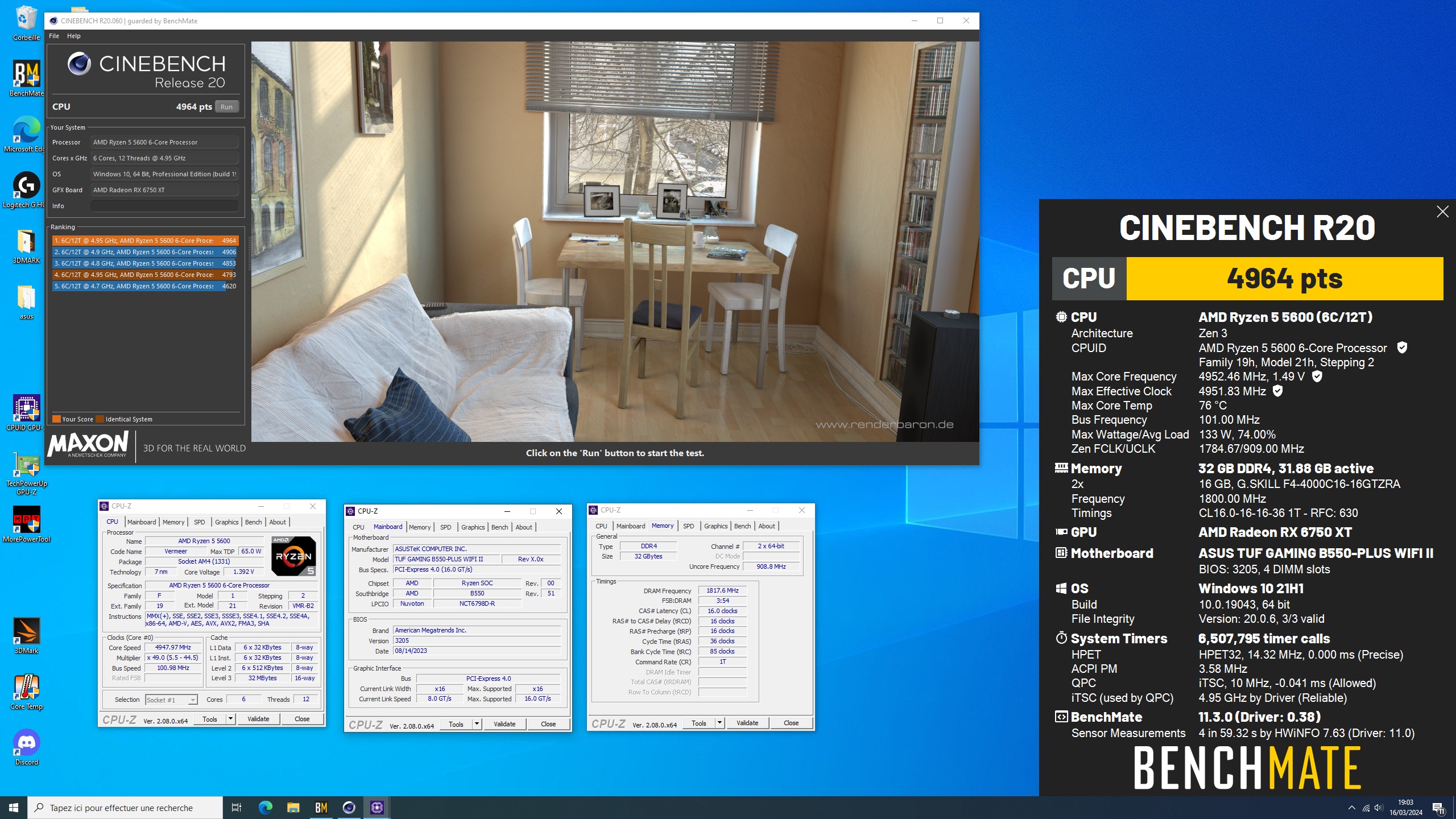The height and width of the screenshot is (819, 1456).
Task: Launch 3DMark desktop shortcut
Action: point(26,636)
